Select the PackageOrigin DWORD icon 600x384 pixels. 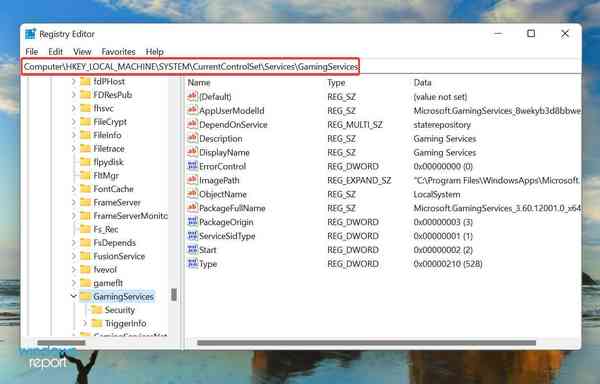tap(192, 221)
